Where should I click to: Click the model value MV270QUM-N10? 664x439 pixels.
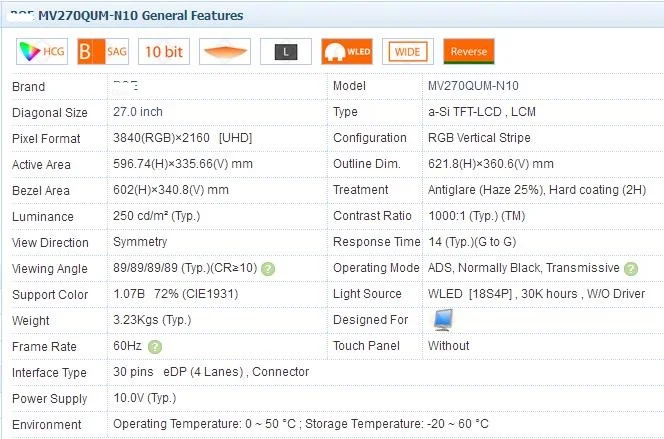473,87
